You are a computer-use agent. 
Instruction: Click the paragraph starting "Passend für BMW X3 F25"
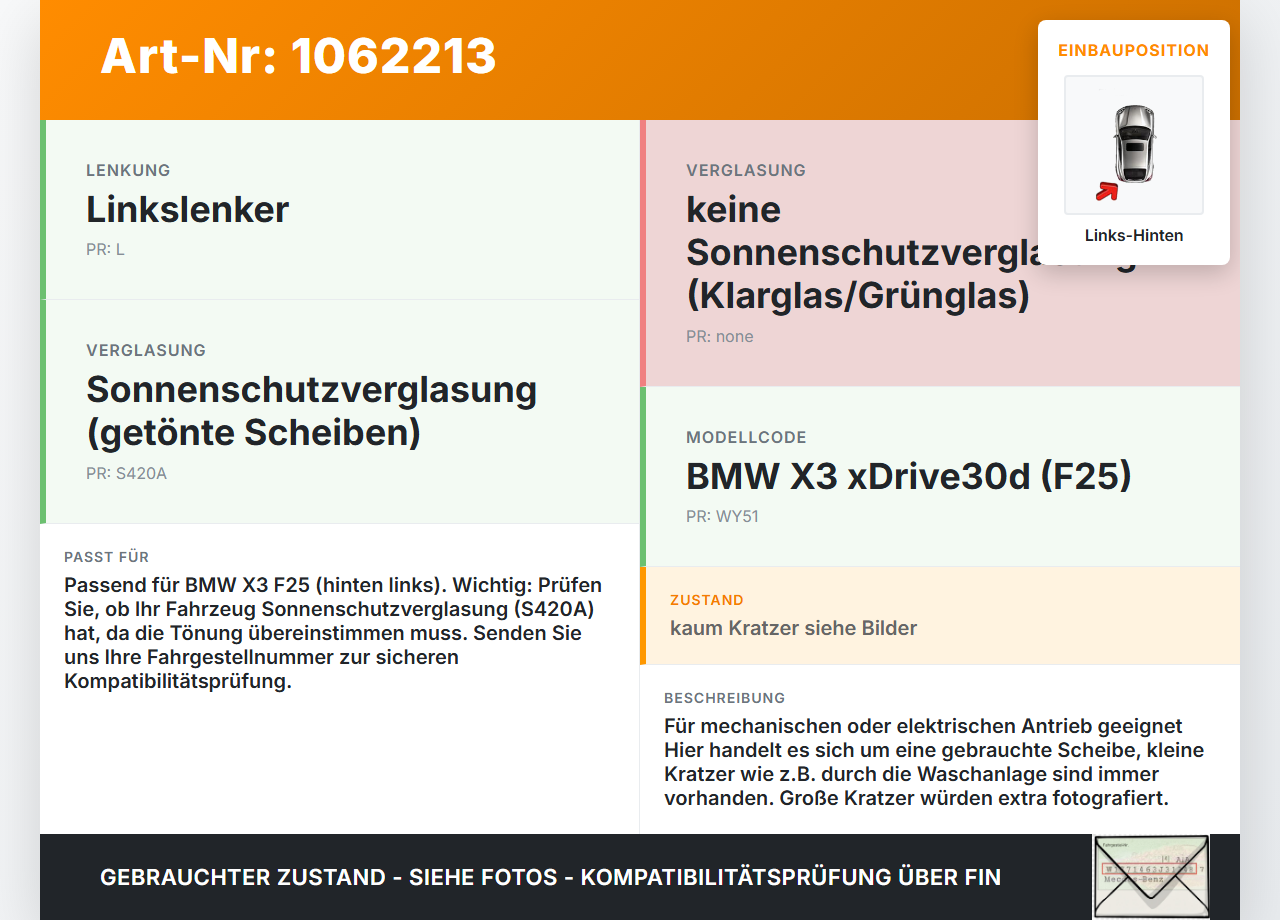coord(333,633)
